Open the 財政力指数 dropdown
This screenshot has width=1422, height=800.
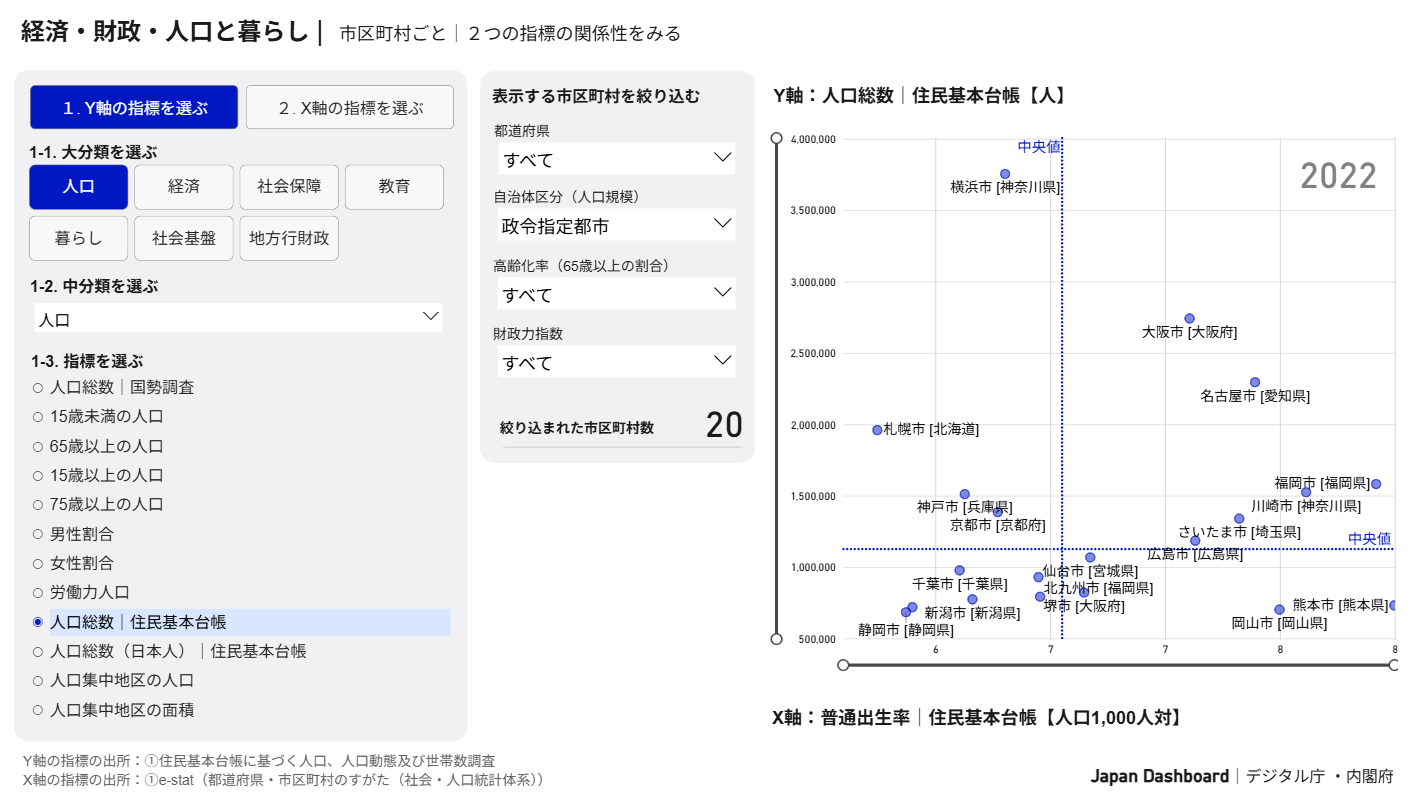[x=616, y=361]
